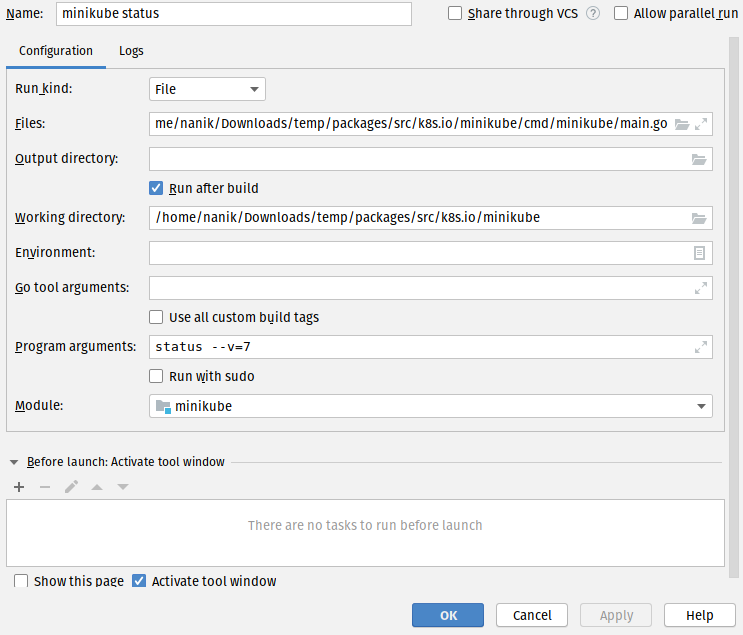Click folder browse icon in Files field
This screenshot has width=743, height=635.
pos(682,124)
